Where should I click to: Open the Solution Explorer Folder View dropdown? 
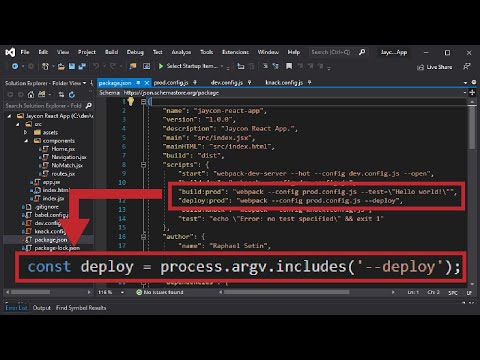[84, 83]
